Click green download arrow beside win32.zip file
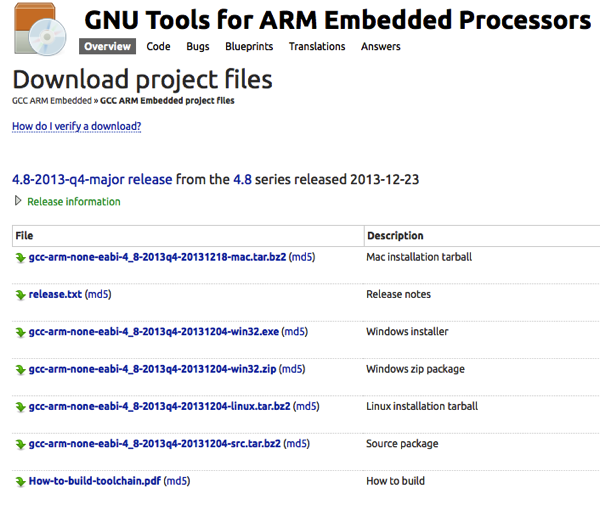The image size is (600, 505). (x=20, y=369)
